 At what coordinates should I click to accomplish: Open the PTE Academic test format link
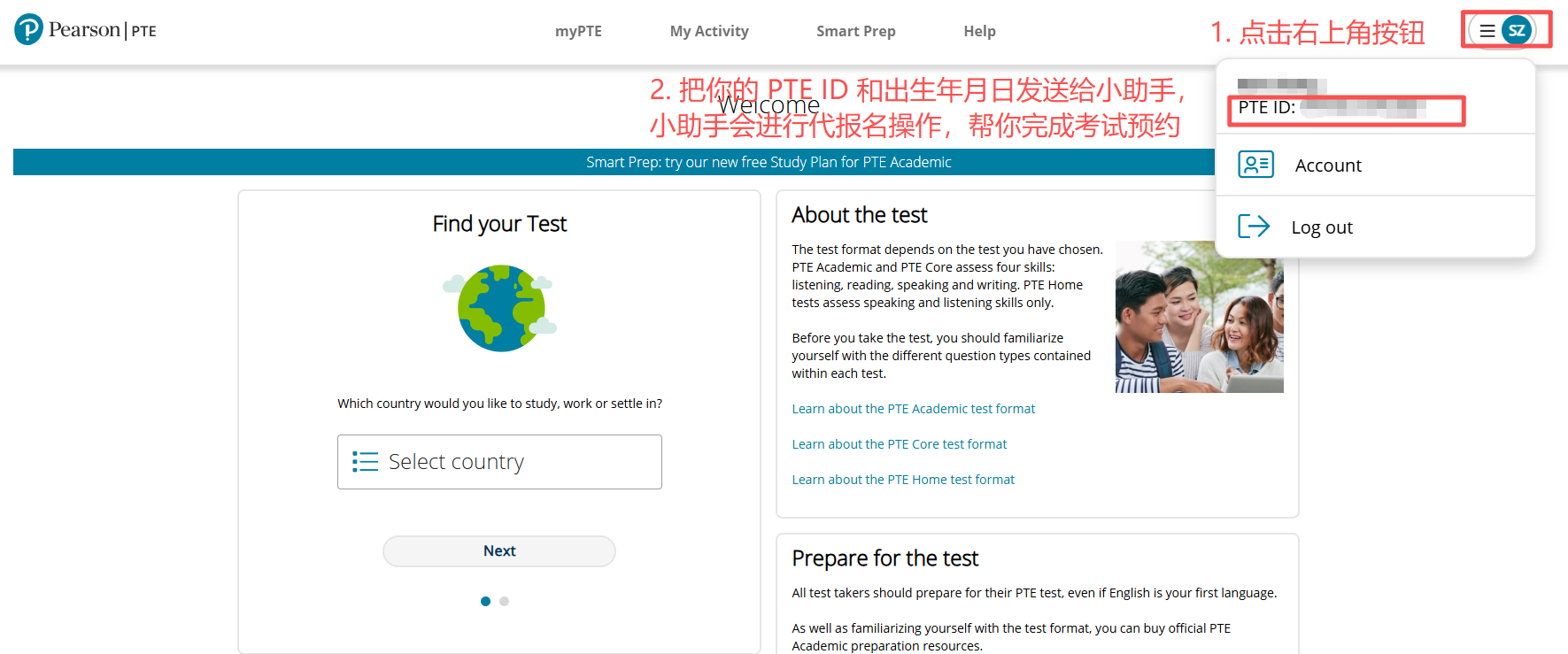pos(913,409)
